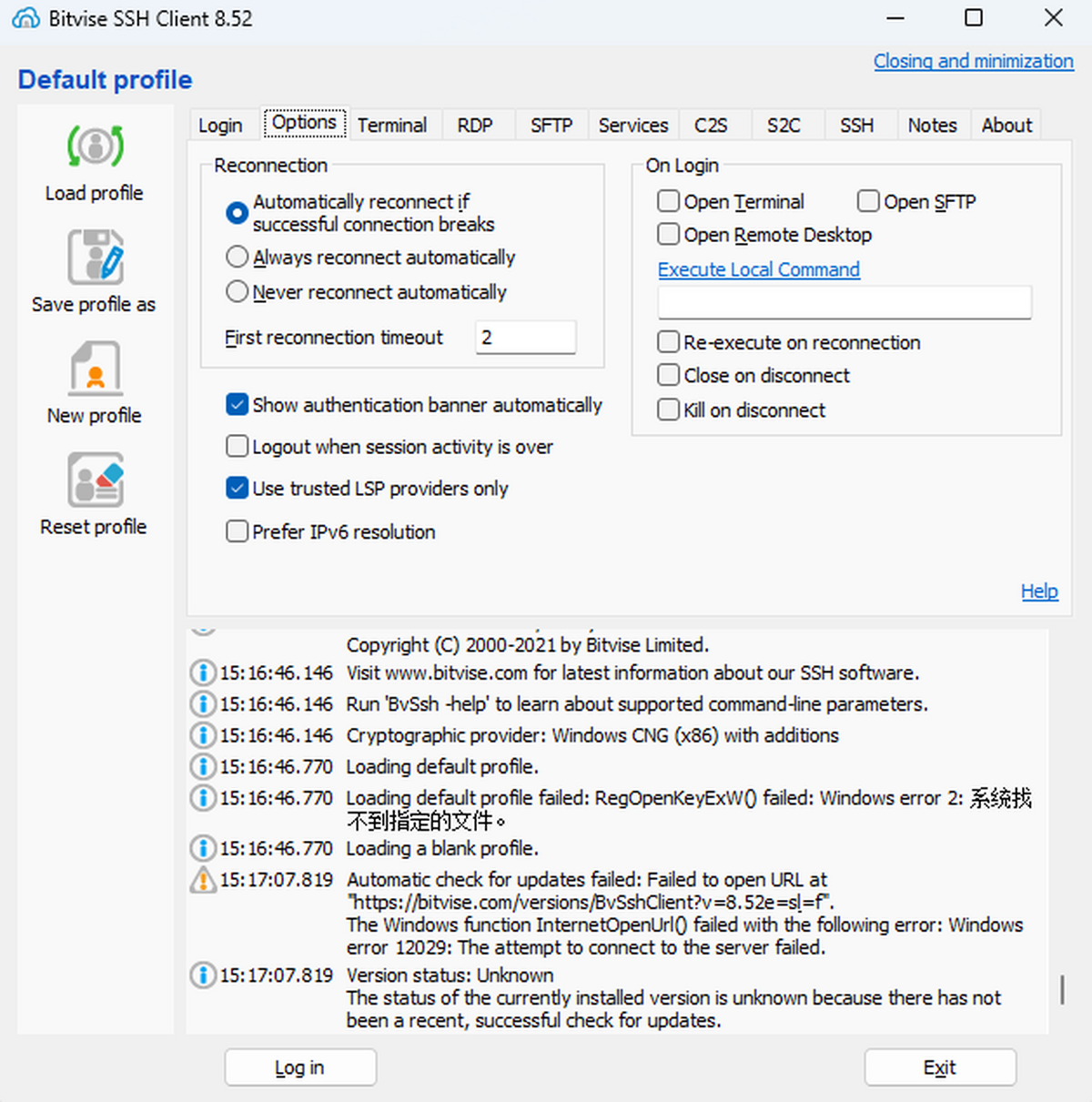Enable 'Close on disconnect' checkbox
Viewport: 1092px width, 1102px height.
click(x=668, y=375)
